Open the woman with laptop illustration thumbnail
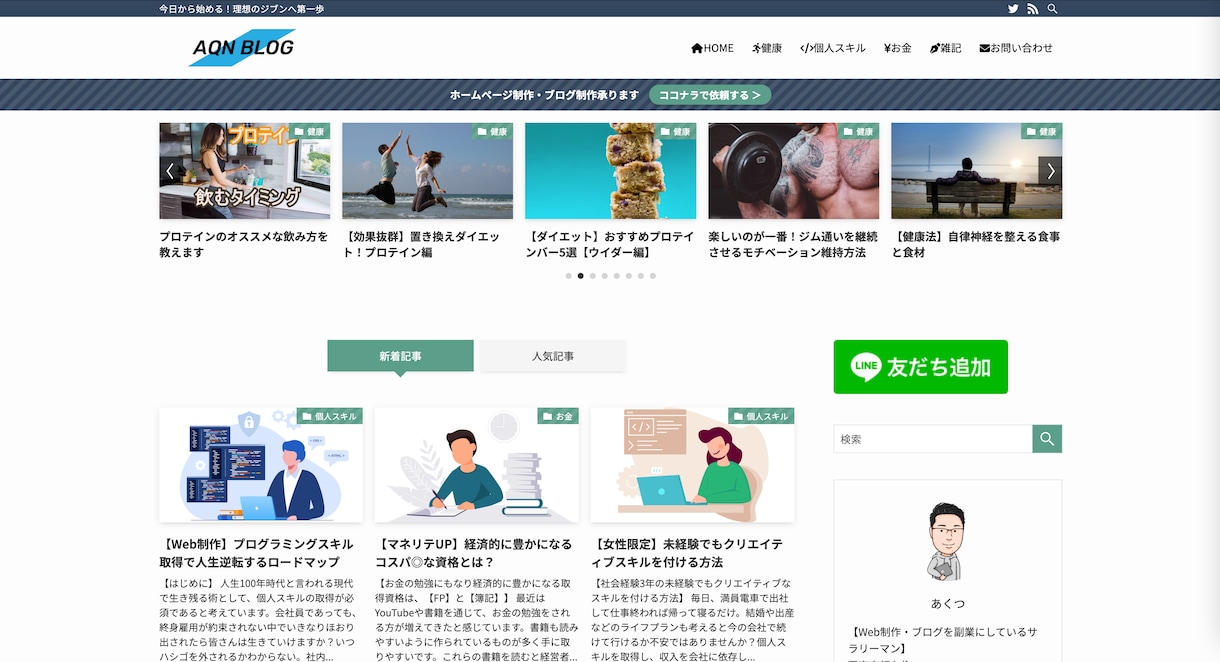The image size is (1220, 662). 692,465
